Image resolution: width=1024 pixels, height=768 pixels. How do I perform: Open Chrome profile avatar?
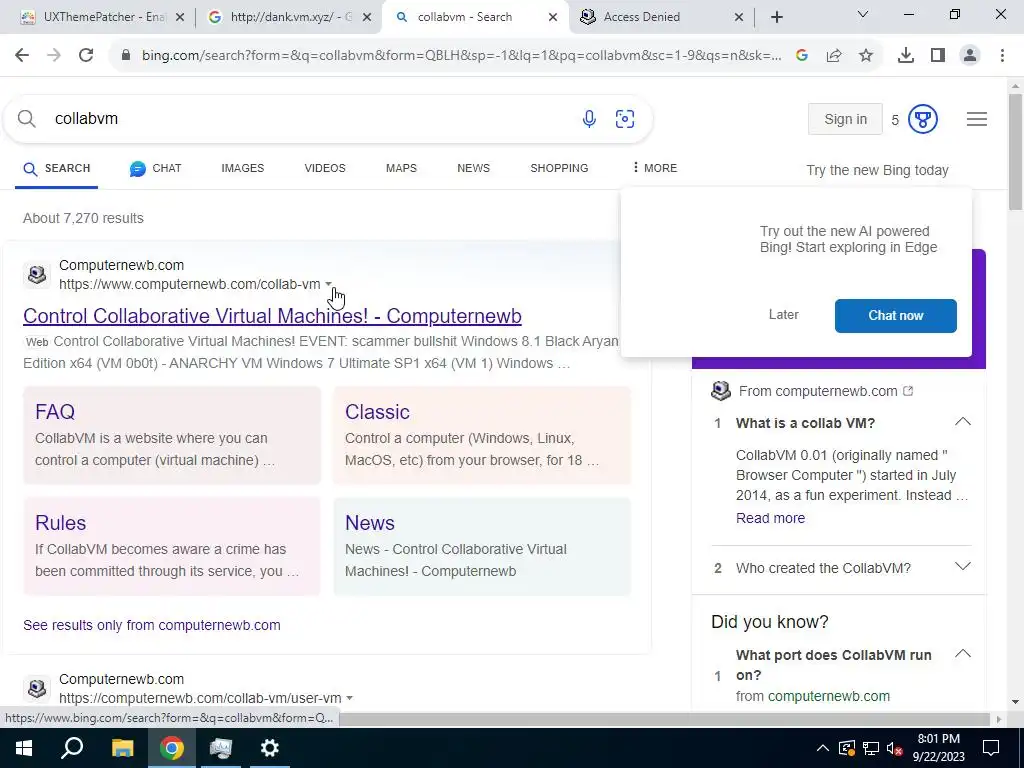pos(970,56)
